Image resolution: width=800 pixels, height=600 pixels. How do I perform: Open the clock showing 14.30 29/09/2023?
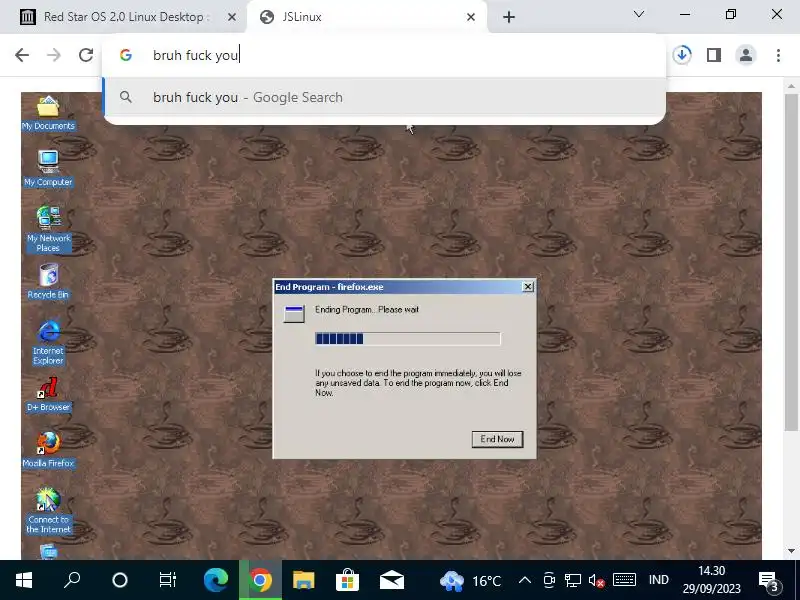click(711, 580)
